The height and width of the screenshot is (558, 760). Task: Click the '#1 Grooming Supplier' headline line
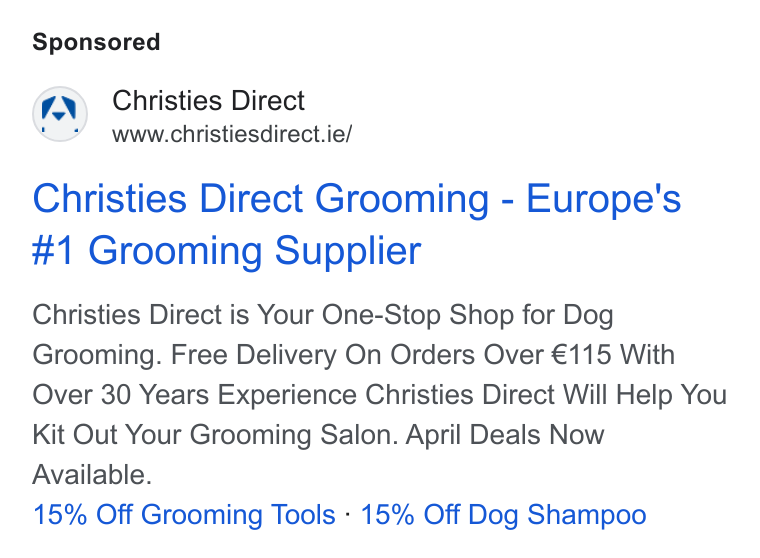(226, 251)
